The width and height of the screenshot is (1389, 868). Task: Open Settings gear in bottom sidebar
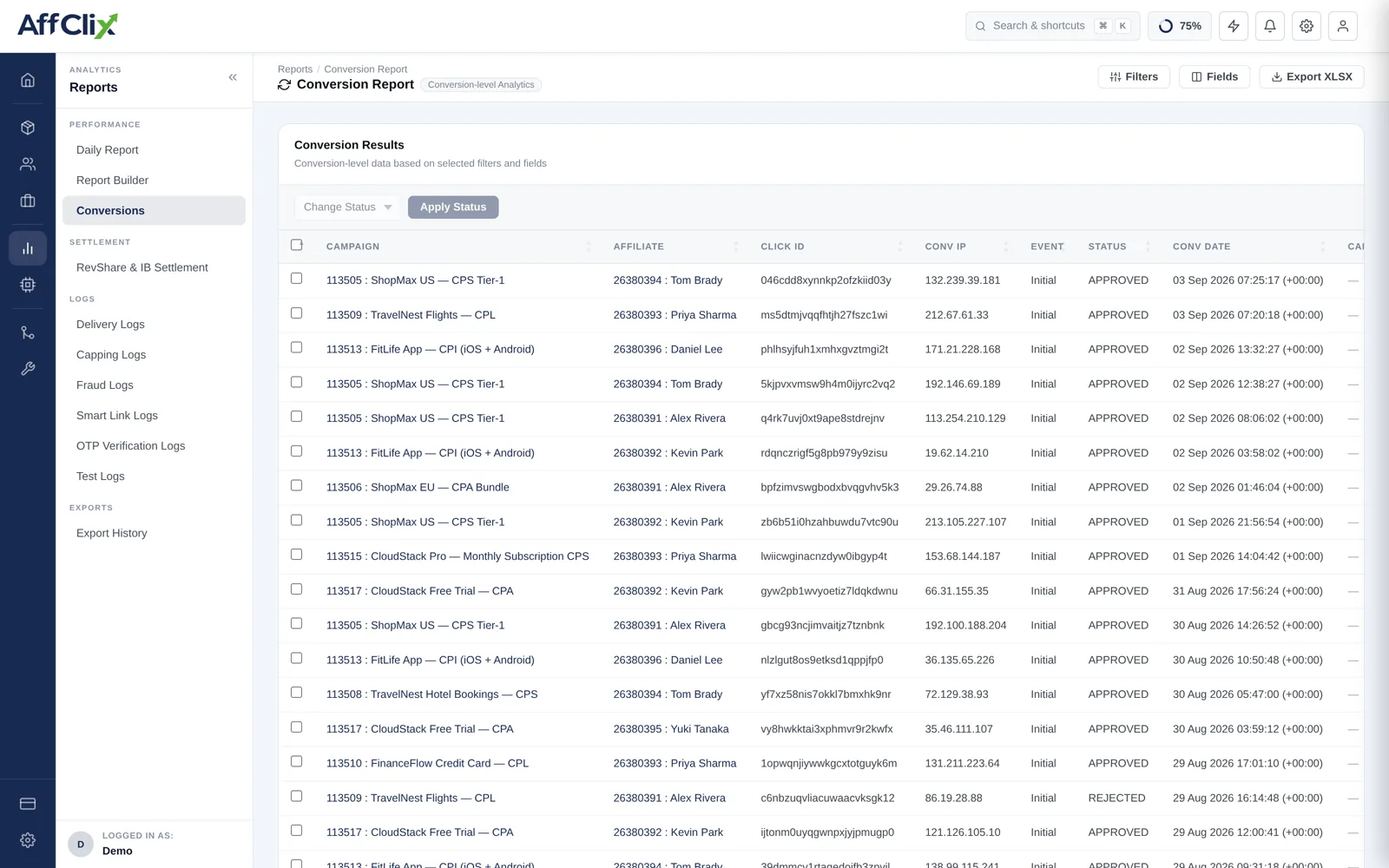(28, 840)
